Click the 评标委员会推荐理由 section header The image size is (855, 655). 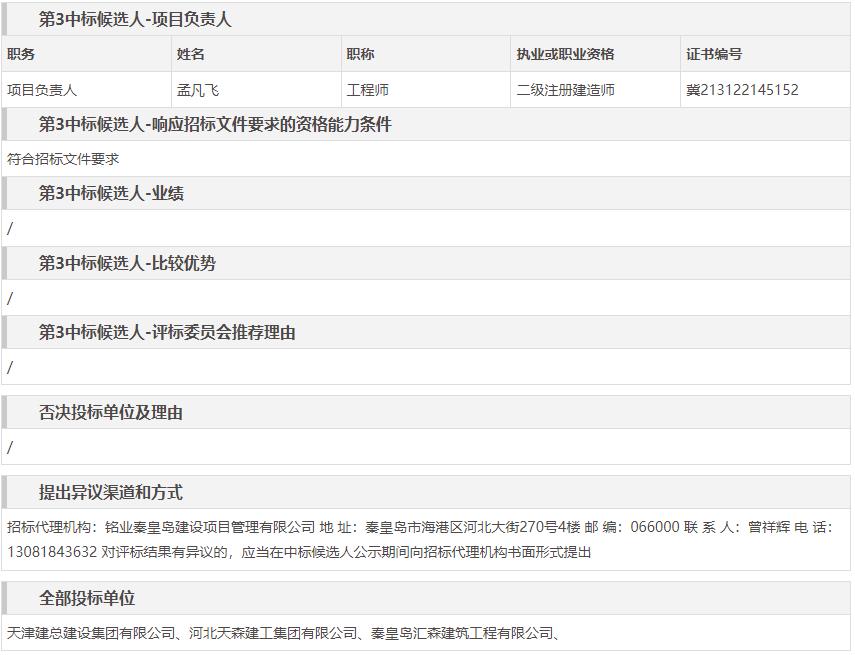point(167,333)
